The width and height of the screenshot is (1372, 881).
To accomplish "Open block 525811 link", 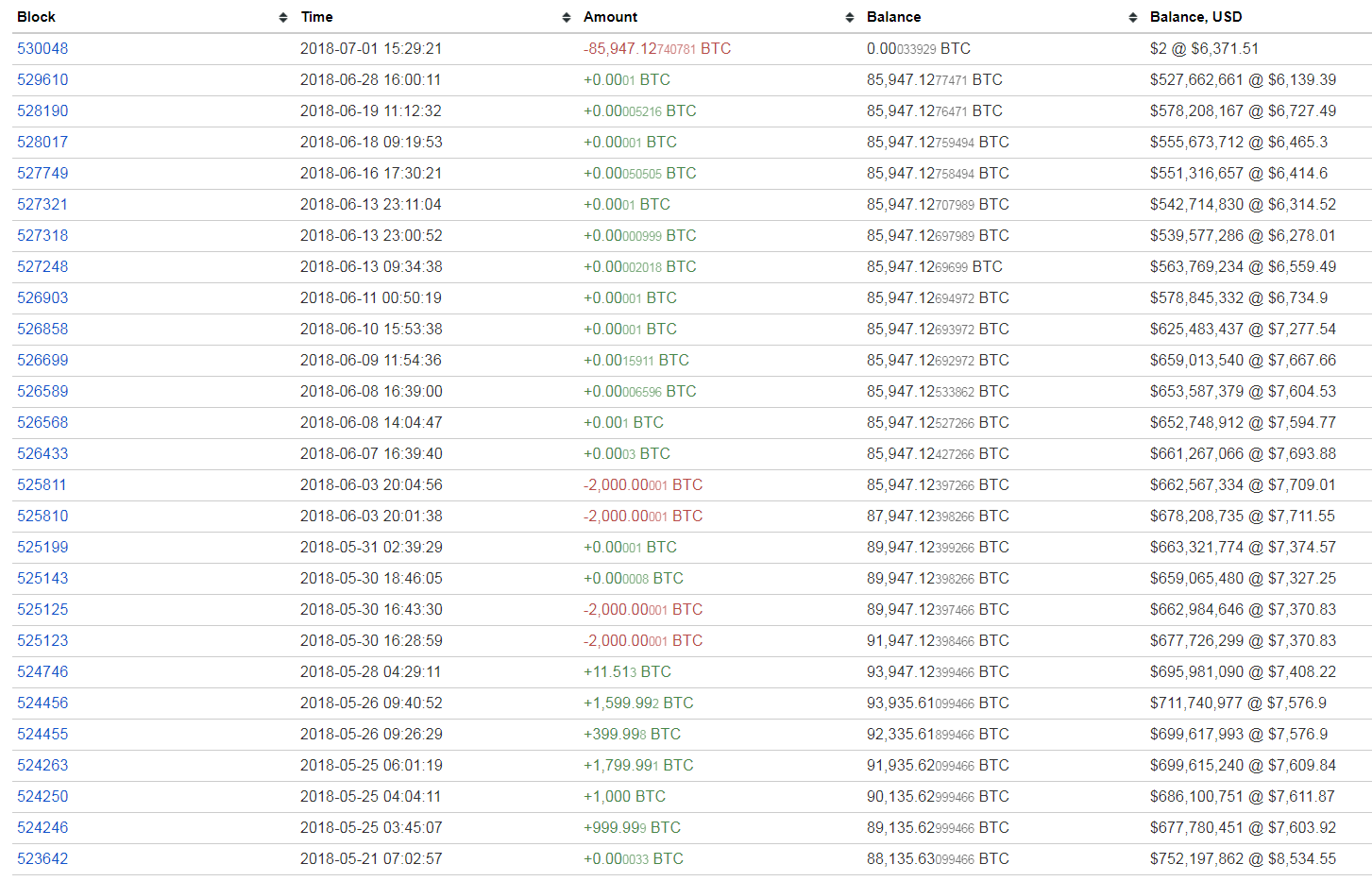I will click(x=42, y=485).
